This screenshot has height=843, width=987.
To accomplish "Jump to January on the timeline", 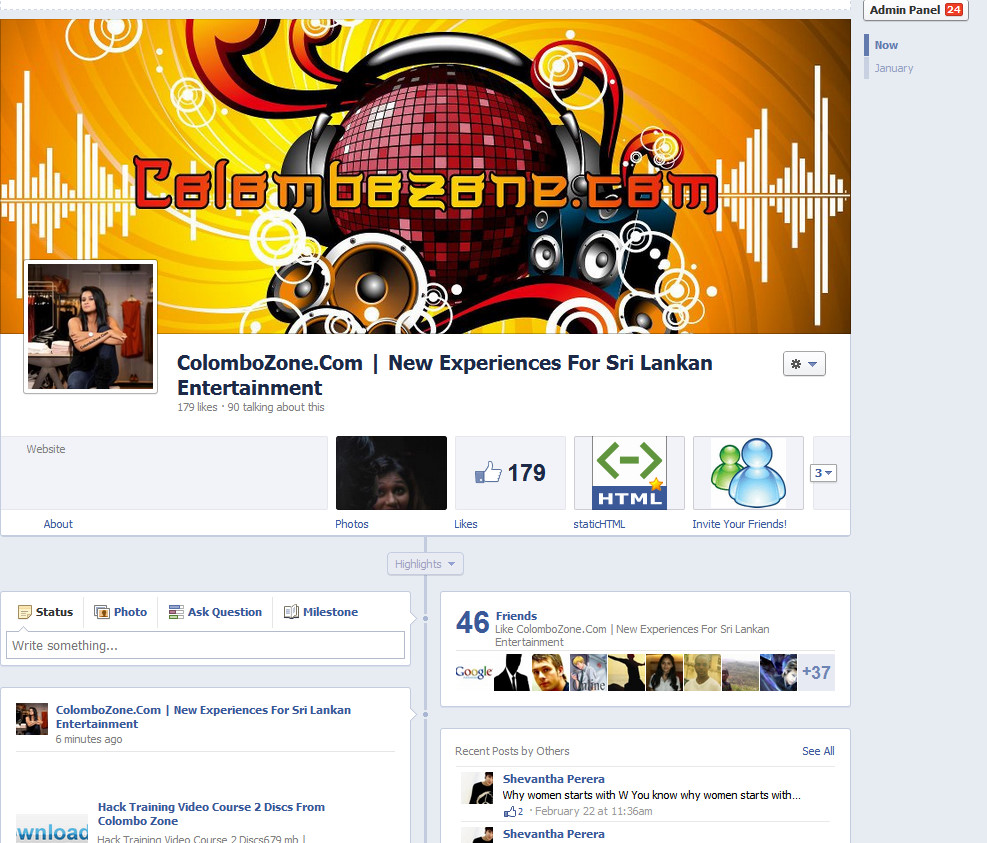I will 893,68.
